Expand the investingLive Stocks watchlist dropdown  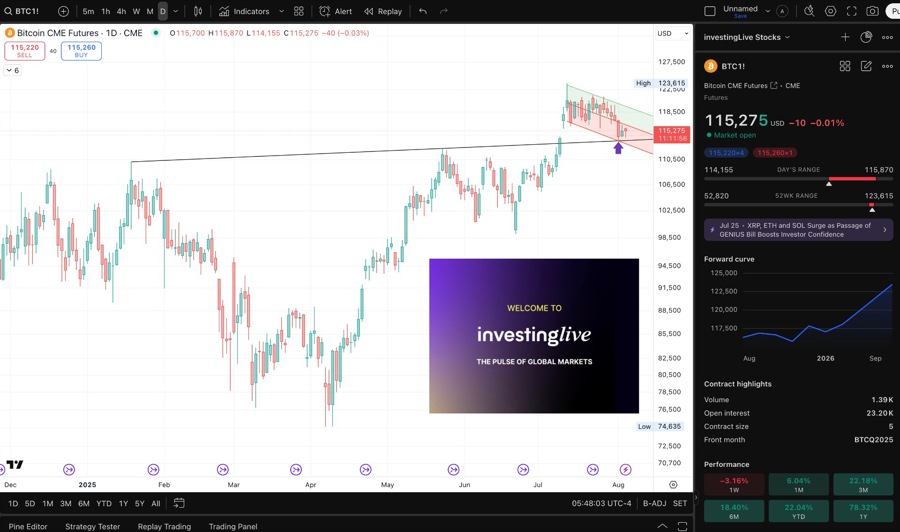click(x=788, y=37)
